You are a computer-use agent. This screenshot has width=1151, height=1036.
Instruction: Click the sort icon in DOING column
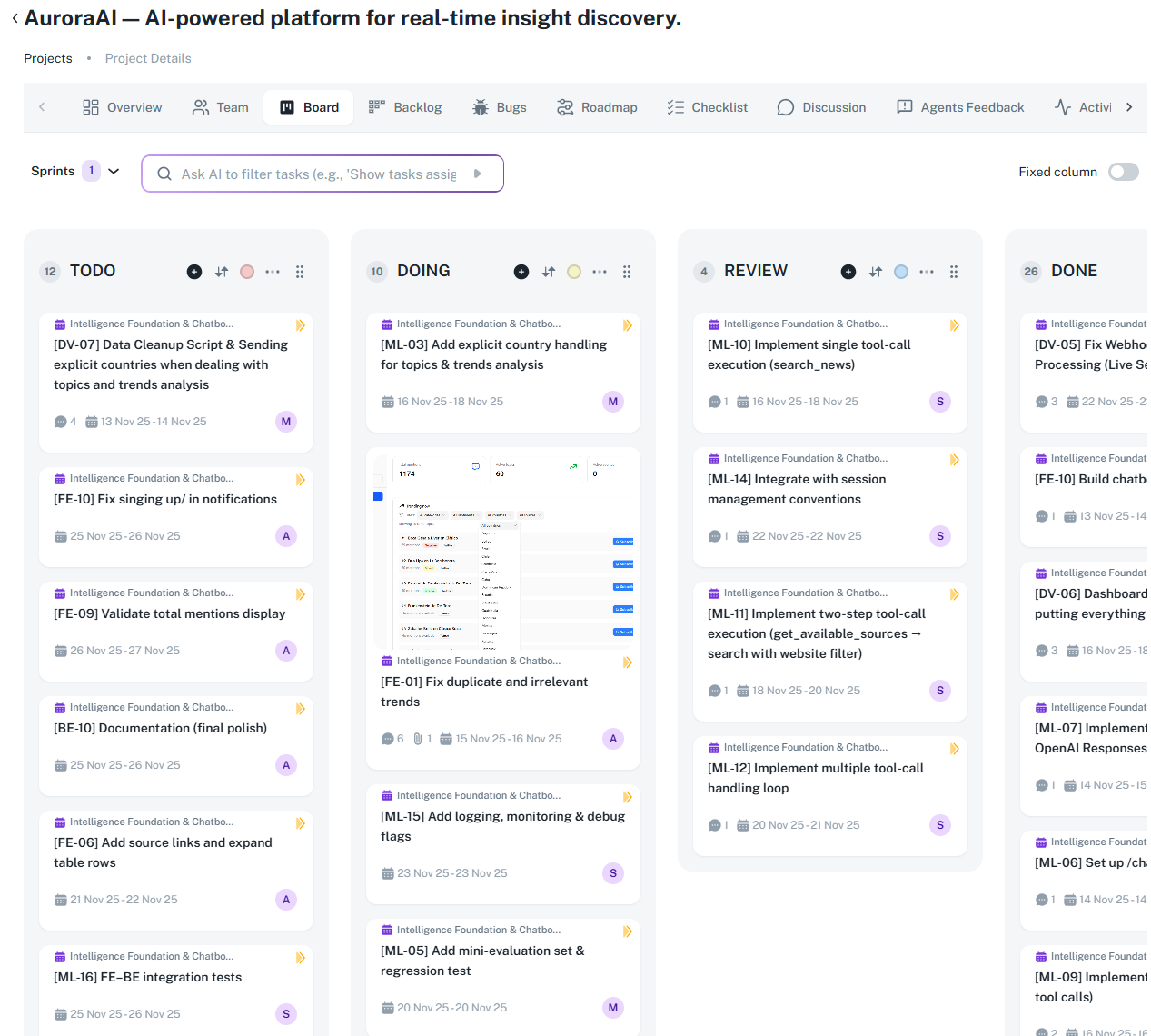(549, 272)
